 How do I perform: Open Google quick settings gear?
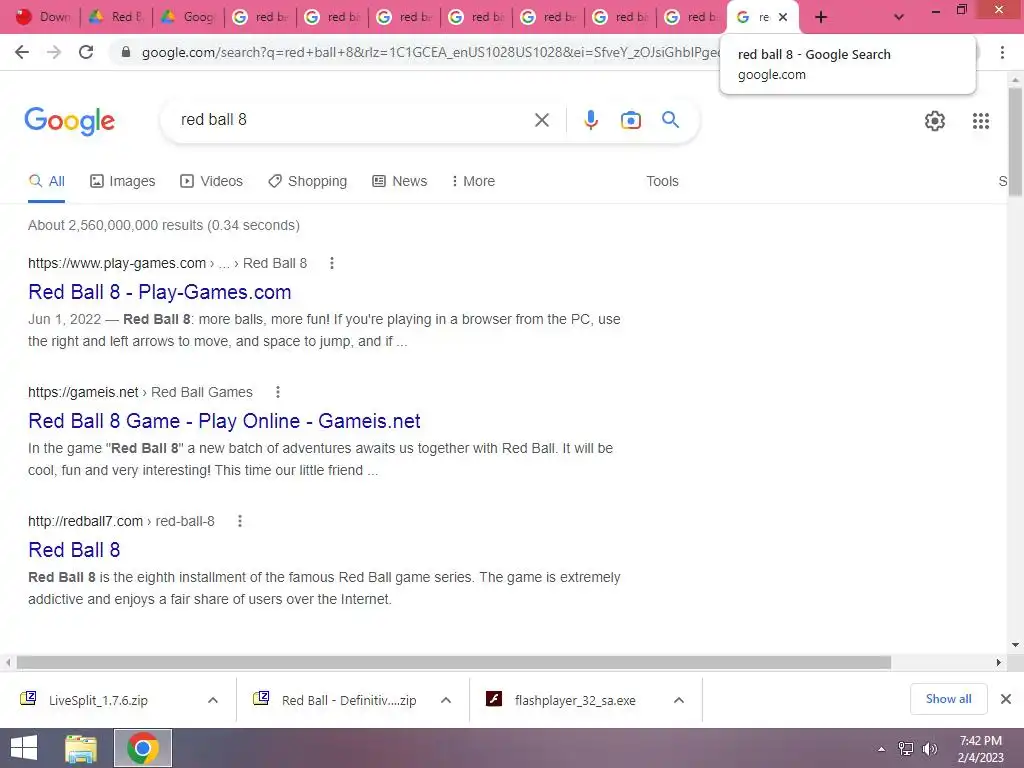935,121
